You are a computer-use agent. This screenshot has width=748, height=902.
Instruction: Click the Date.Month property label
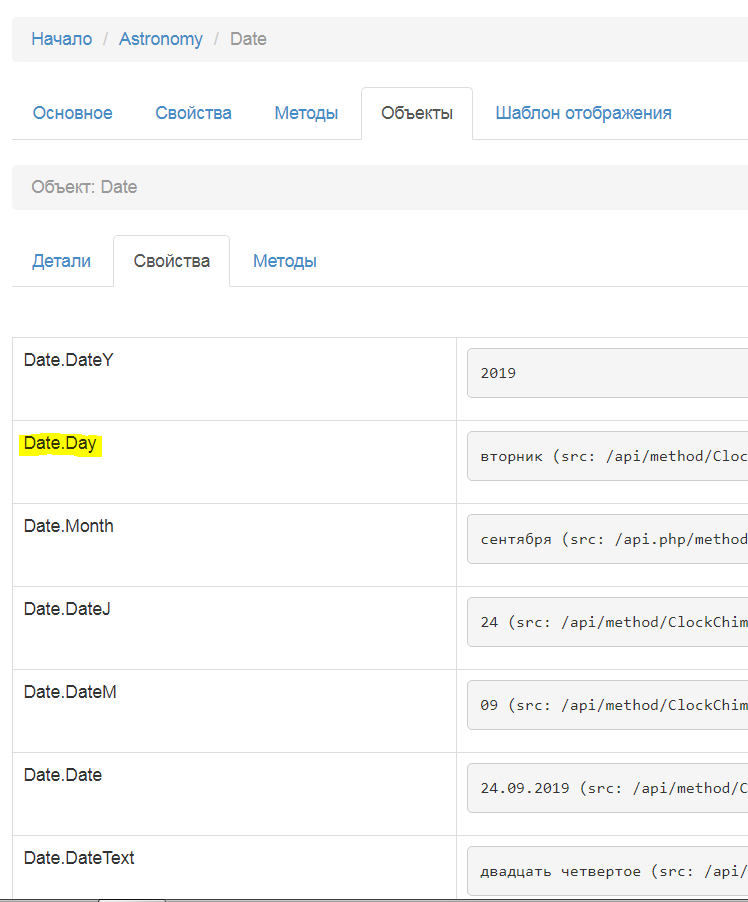pos(68,526)
